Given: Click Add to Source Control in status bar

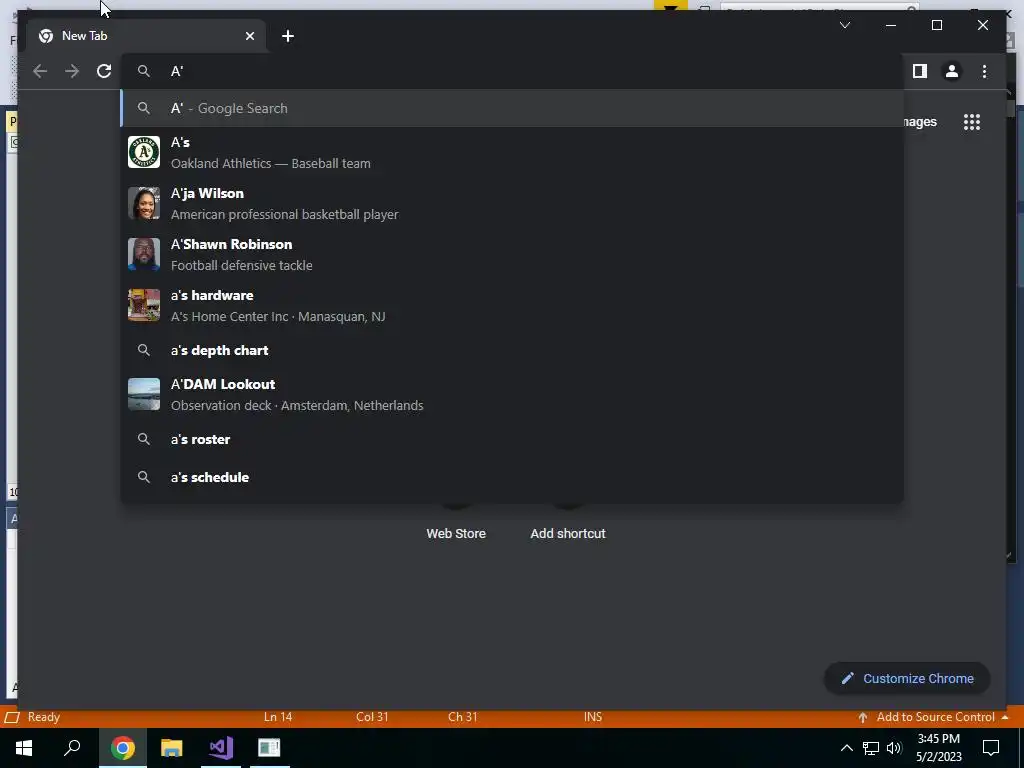Looking at the screenshot, I should click(934, 717).
